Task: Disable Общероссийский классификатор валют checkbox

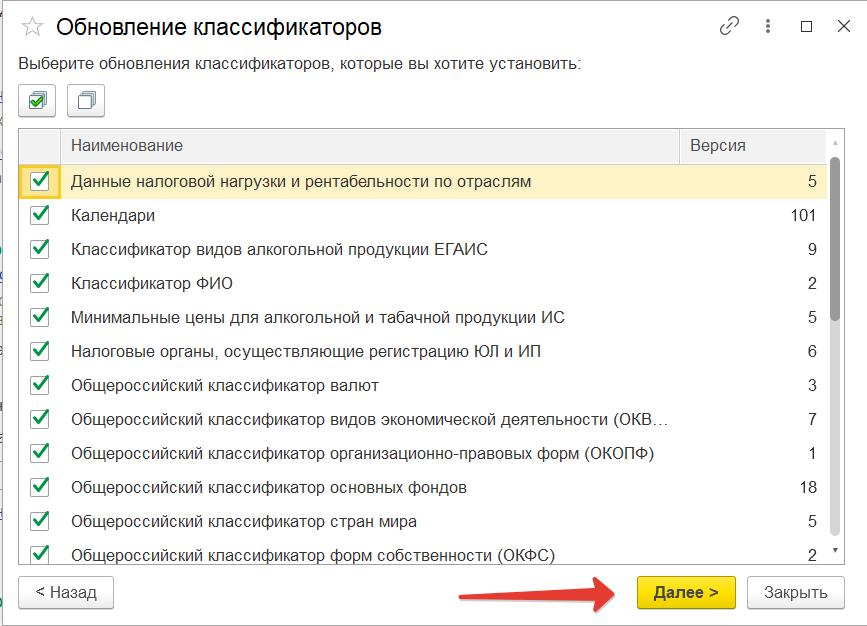Action: tap(40, 385)
